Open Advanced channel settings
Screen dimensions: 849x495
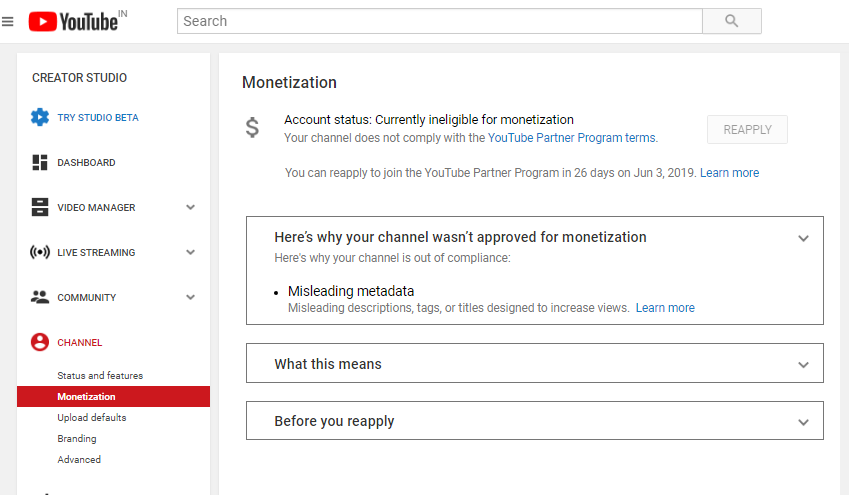[x=79, y=459]
